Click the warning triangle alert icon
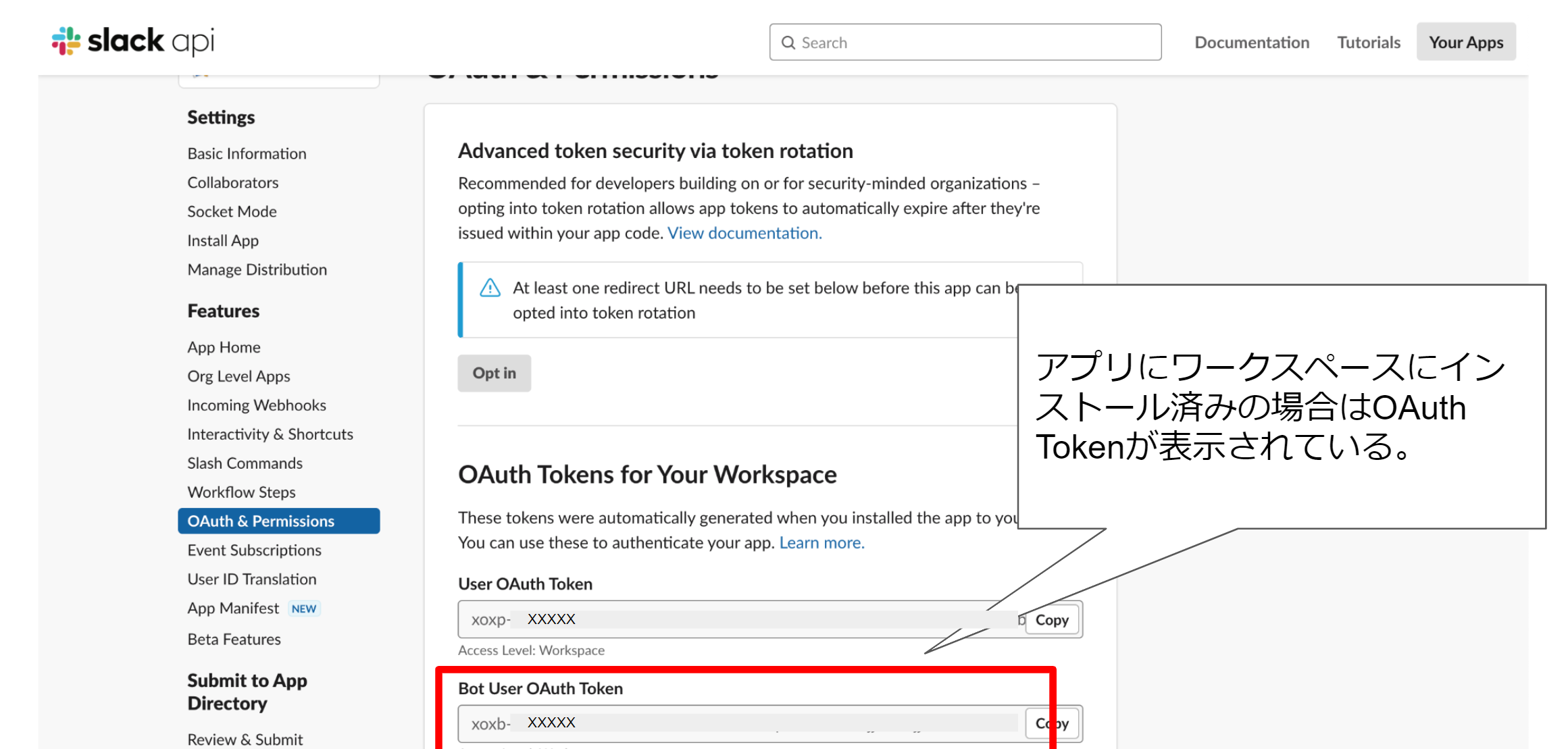Image resolution: width=1568 pixels, height=749 pixels. click(489, 288)
